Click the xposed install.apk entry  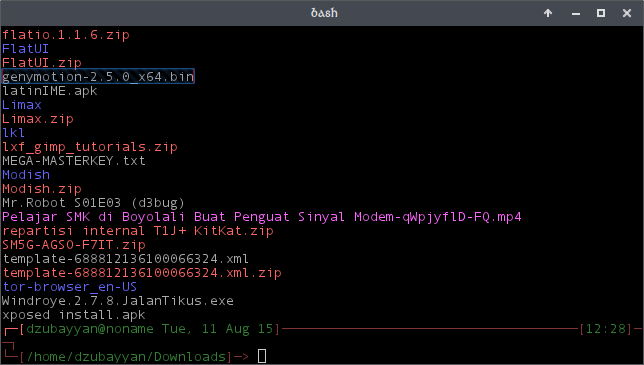coord(74,315)
